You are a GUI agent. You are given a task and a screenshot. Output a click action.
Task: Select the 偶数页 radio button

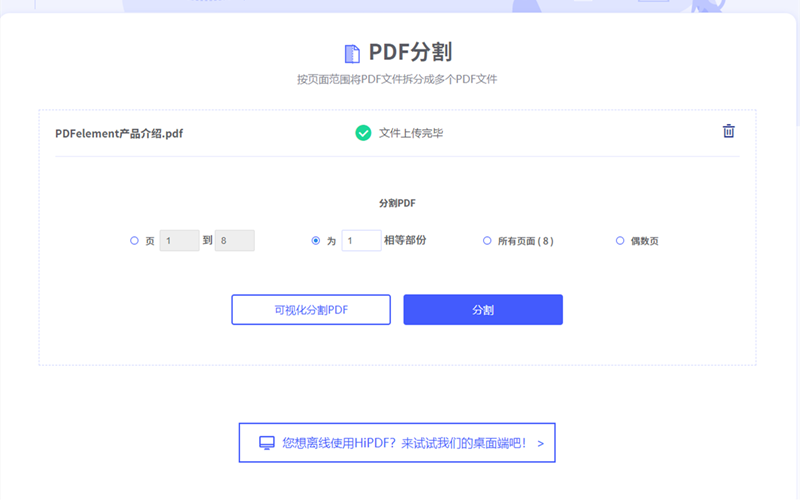[x=620, y=241]
